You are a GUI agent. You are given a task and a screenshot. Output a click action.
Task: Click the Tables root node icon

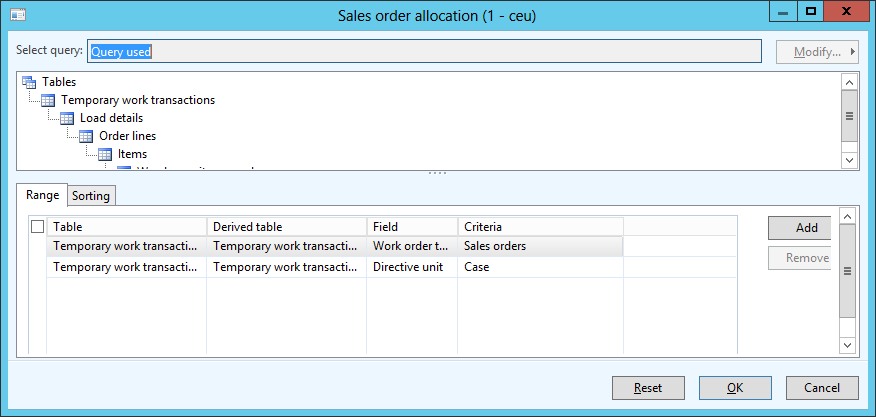tap(28, 82)
